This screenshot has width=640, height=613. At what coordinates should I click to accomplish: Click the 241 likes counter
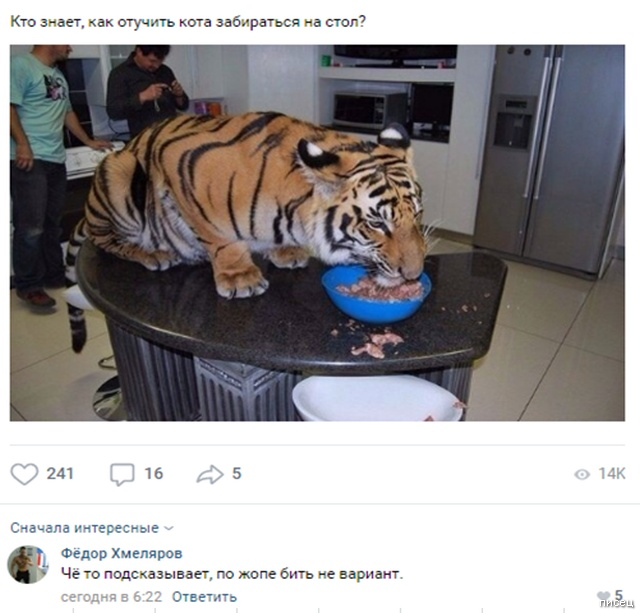click(60, 474)
